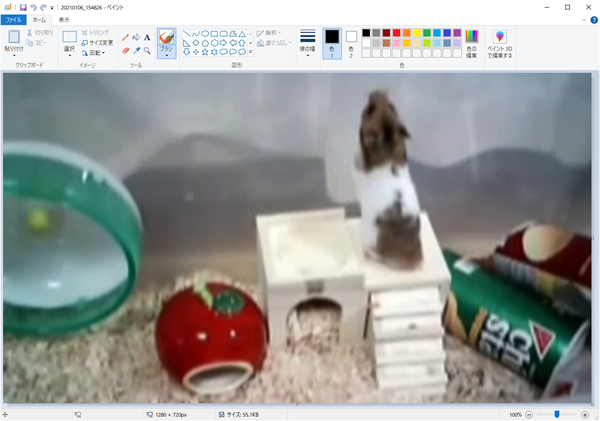Click the zoom in plus button
The image size is (600, 421).
tap(585, 414)
